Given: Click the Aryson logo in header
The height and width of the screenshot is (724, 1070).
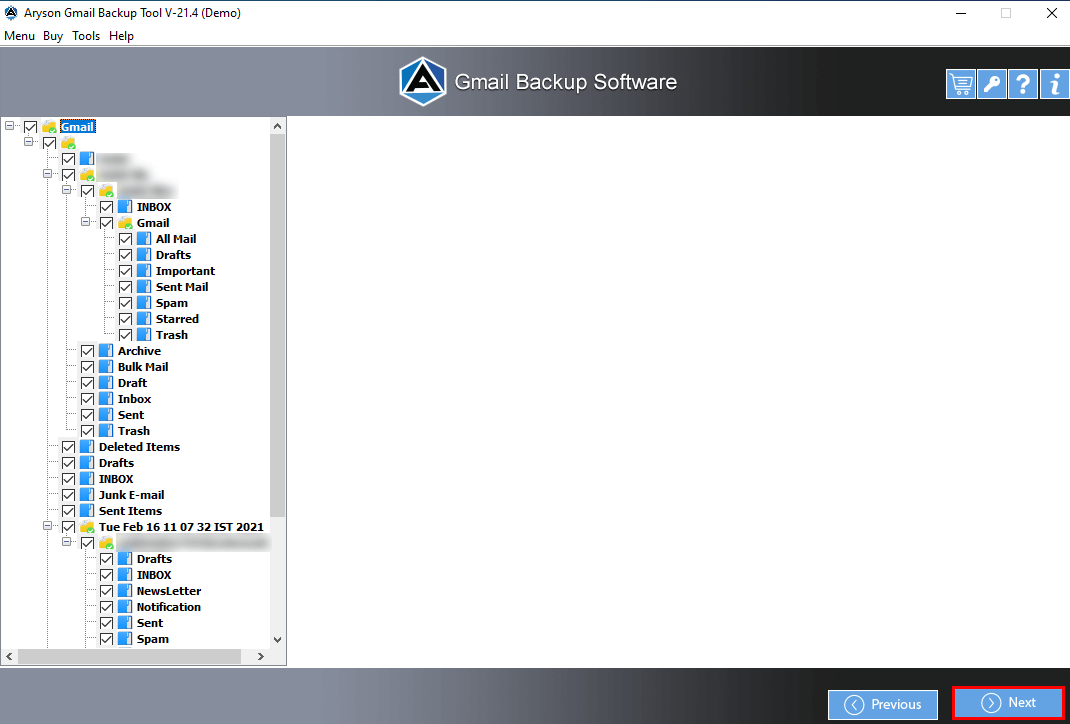Looking at the screenshot, I should pyautogui.click(x=423, y=82).
